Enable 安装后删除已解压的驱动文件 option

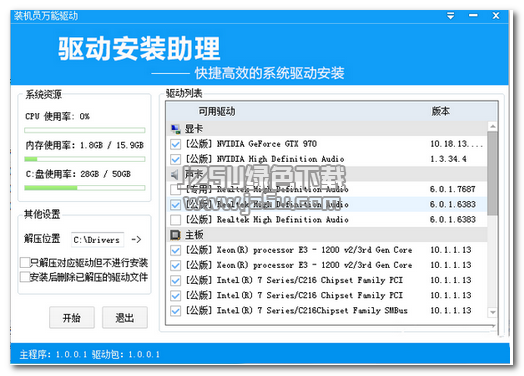tap(25, 277)
